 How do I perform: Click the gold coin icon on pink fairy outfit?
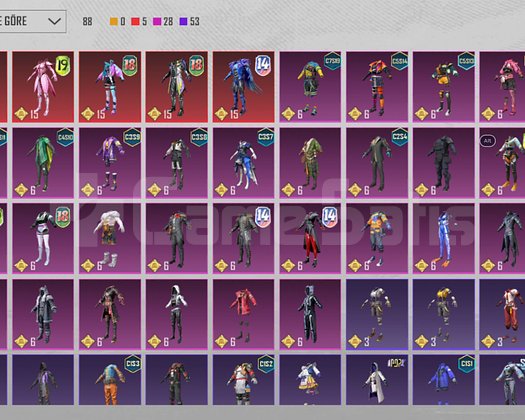tap(21, 114)
